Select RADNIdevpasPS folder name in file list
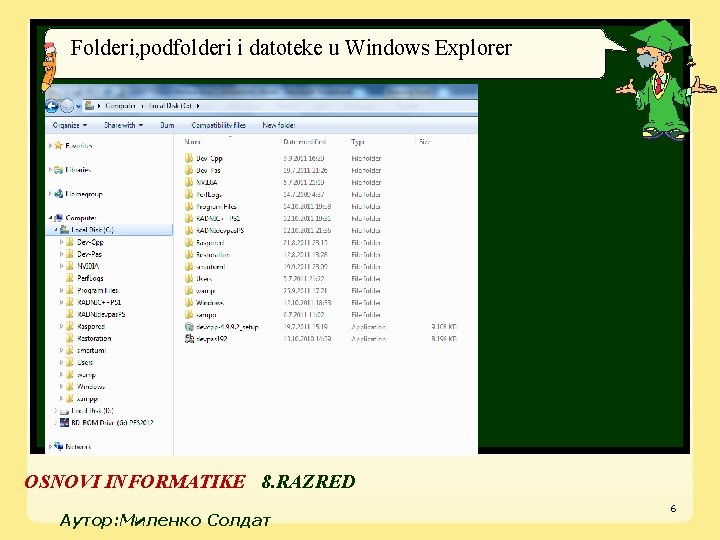This screenshot has width=720, height=540. pos(220,231)
